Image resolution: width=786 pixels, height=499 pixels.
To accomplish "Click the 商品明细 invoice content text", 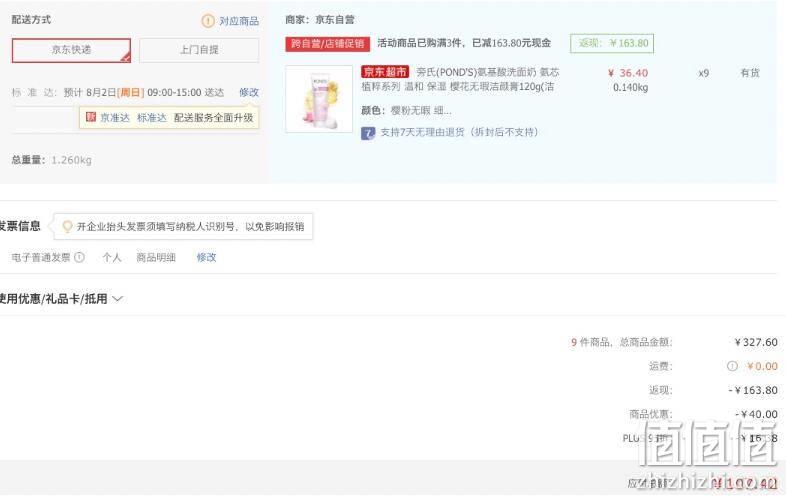I will pyautogui.click(x=156, y=257).
